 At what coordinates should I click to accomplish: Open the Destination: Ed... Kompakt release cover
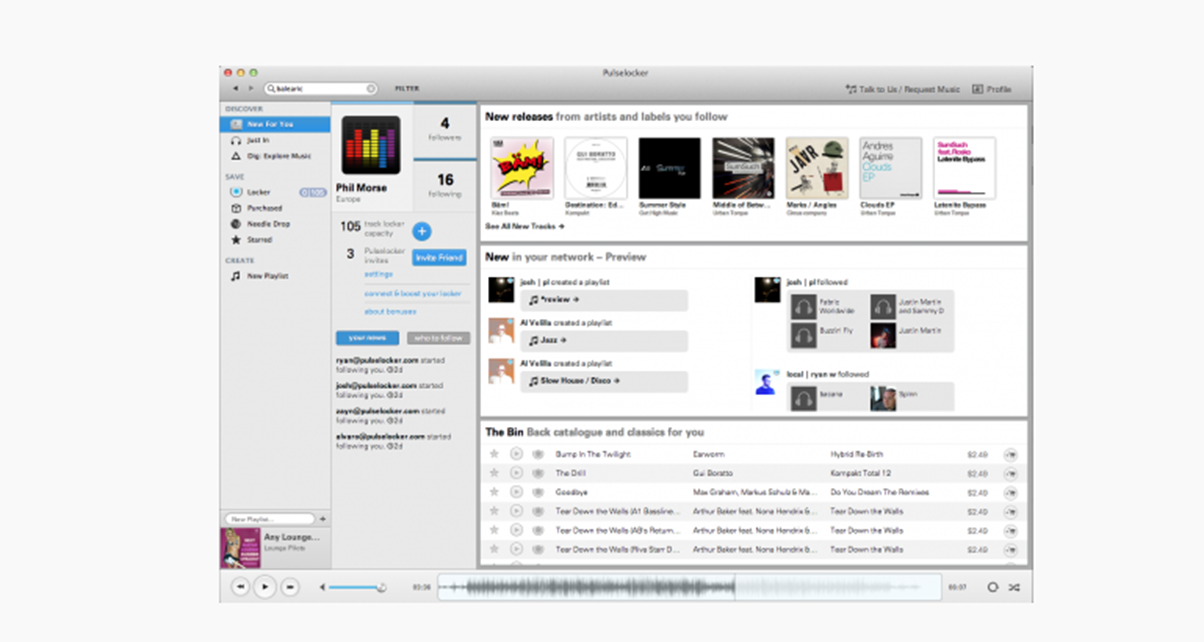coord(596,168)
